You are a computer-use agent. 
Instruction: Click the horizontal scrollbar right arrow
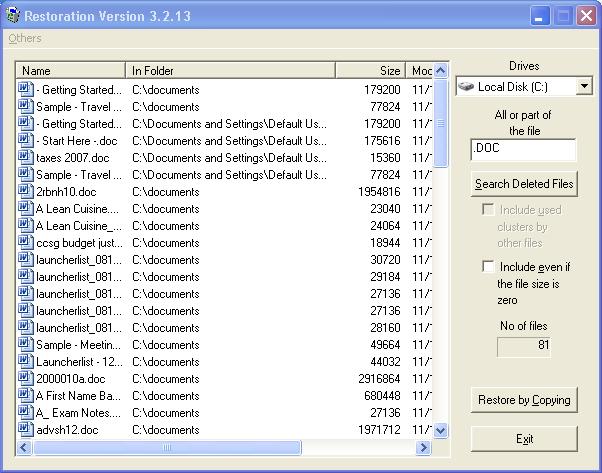[423, 447]
